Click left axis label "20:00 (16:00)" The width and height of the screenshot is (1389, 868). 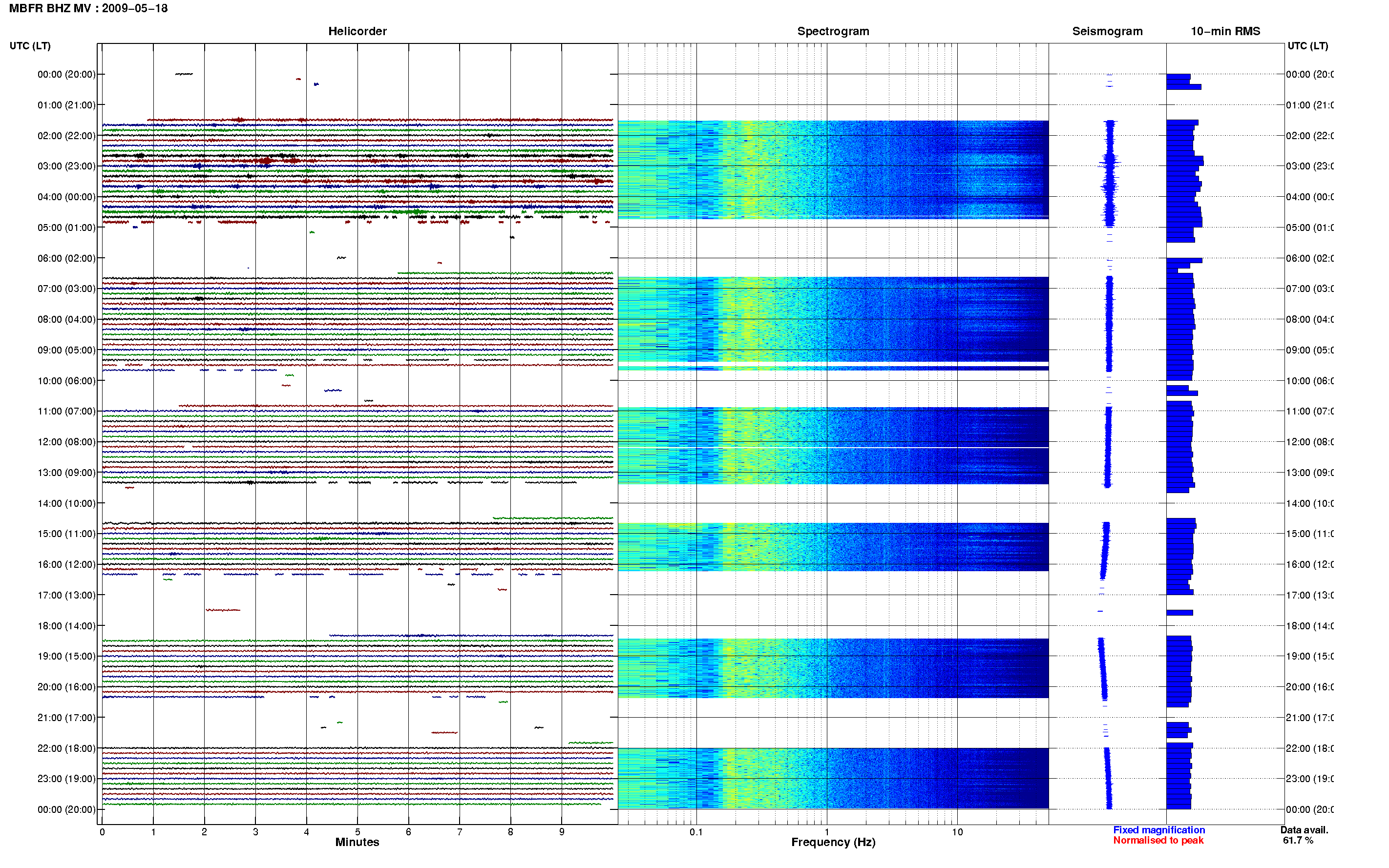point(66,687)
